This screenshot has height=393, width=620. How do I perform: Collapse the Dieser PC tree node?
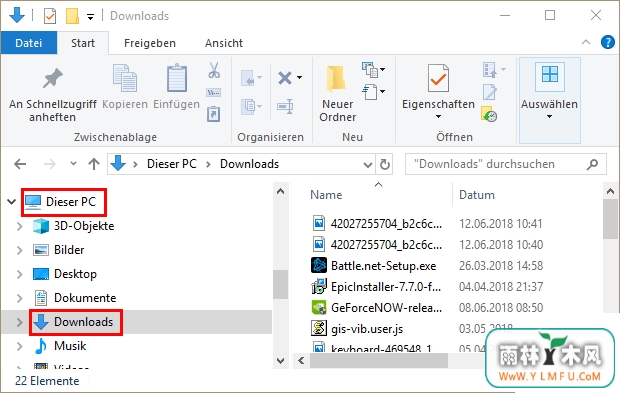click(x=11, y=202)
